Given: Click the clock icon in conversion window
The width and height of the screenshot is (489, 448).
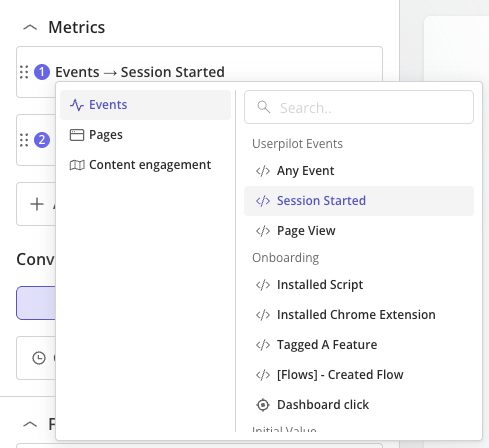Looking at the screenshot, I should point(39,358).
